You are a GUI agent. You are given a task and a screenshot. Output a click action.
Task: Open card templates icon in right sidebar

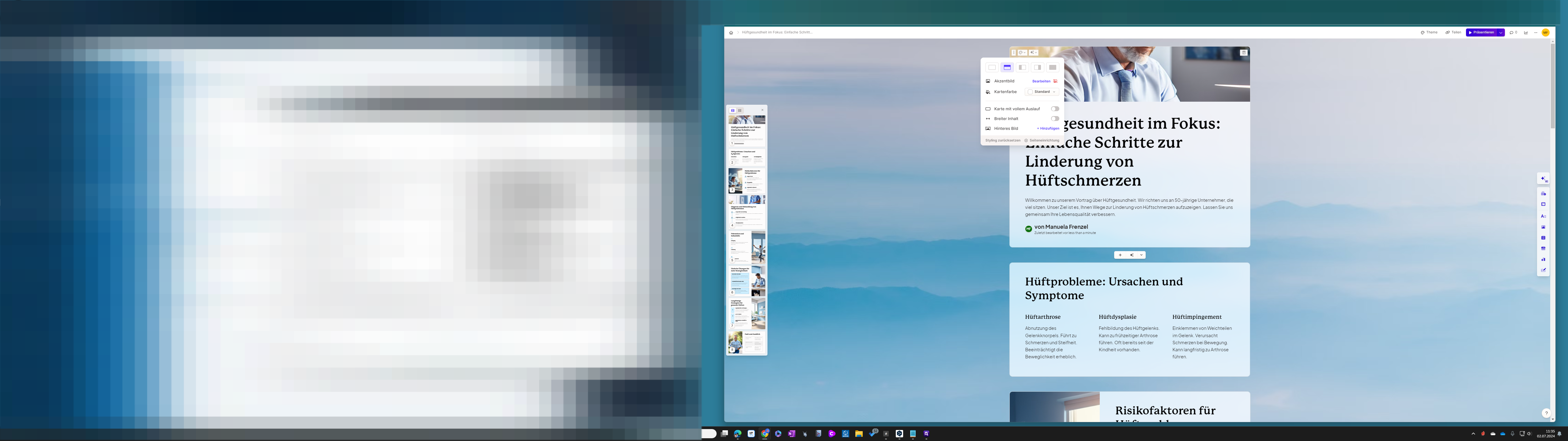(x=1543, y=194)
